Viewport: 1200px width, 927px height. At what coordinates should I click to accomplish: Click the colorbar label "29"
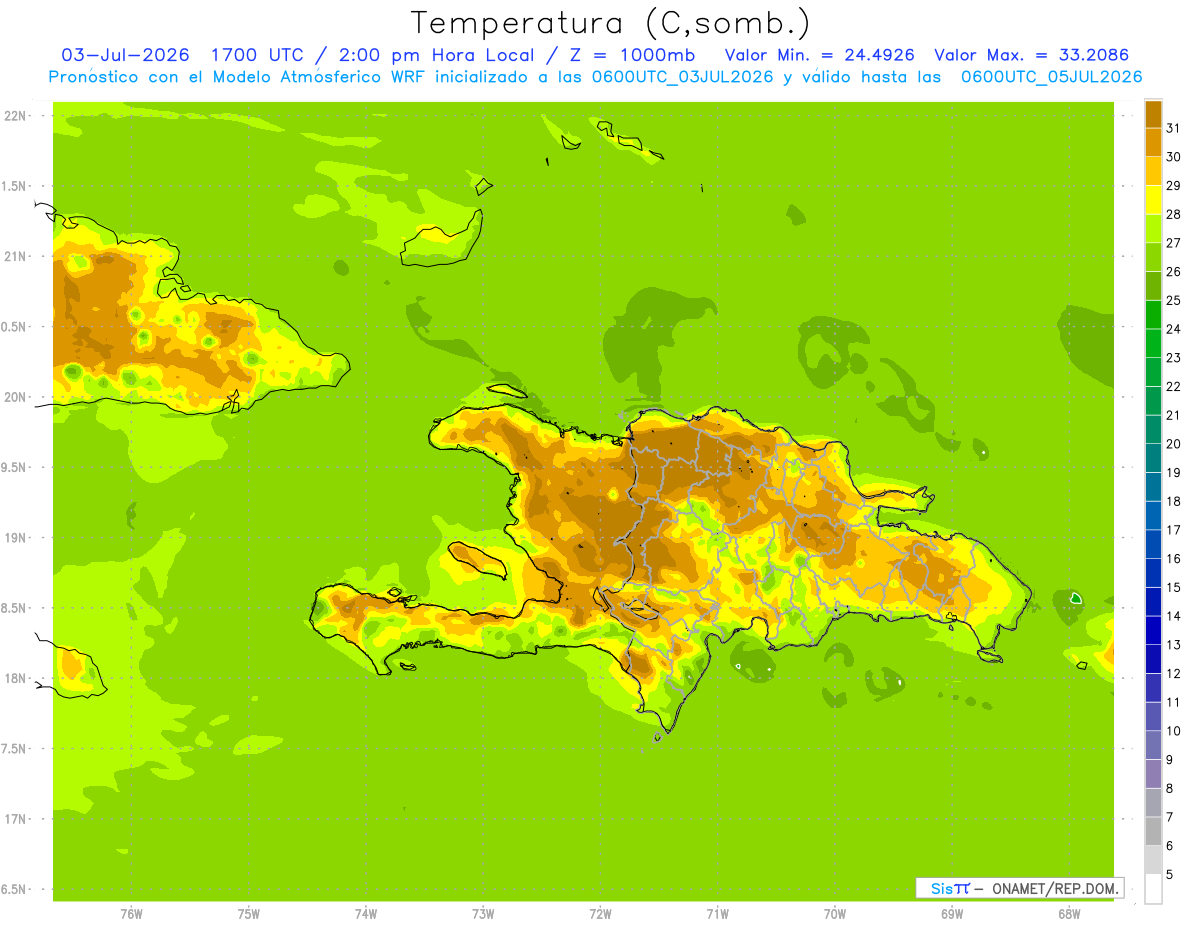1173,186
